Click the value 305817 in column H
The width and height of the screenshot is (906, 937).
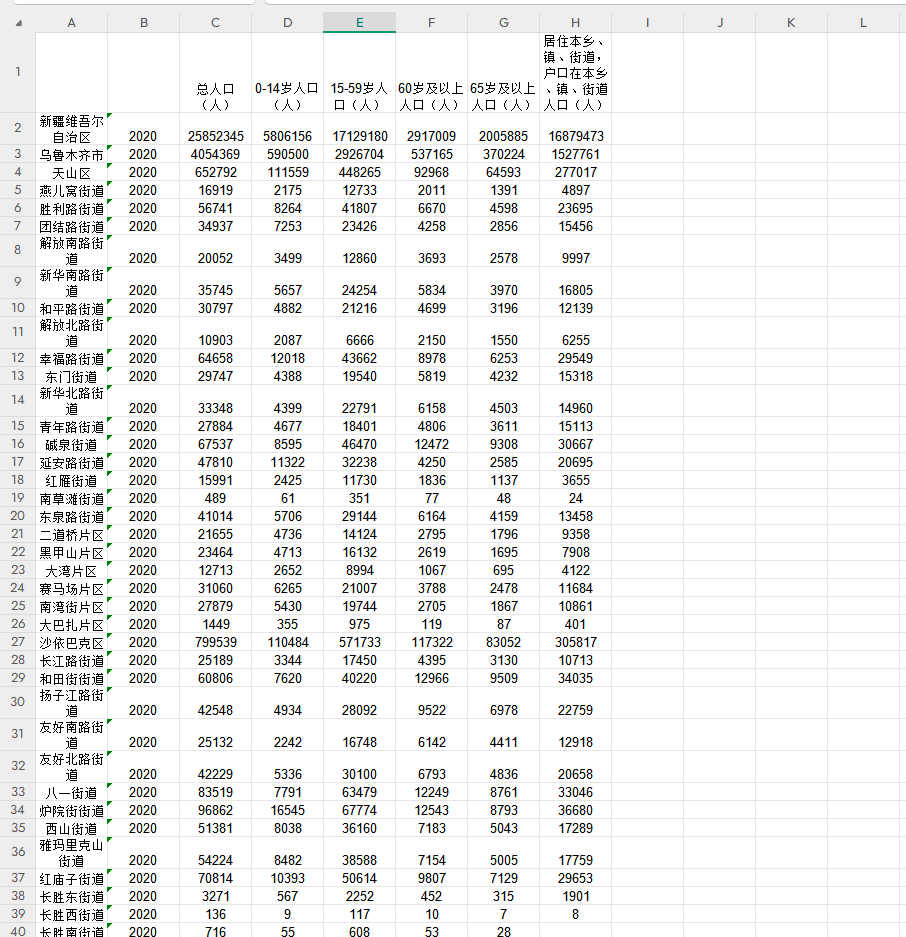coord(576,642)
